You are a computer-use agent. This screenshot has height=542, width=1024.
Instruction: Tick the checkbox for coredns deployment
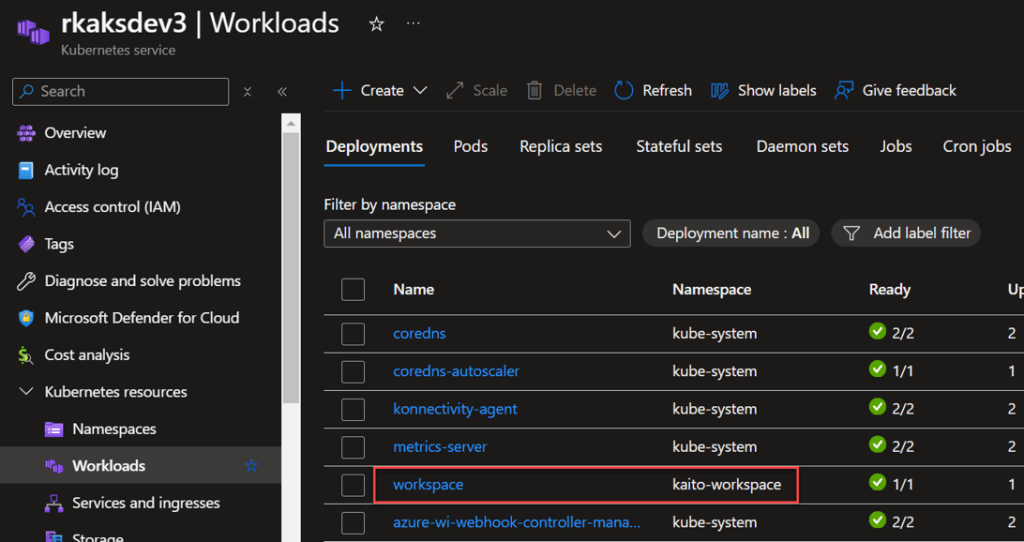point(353,334)
